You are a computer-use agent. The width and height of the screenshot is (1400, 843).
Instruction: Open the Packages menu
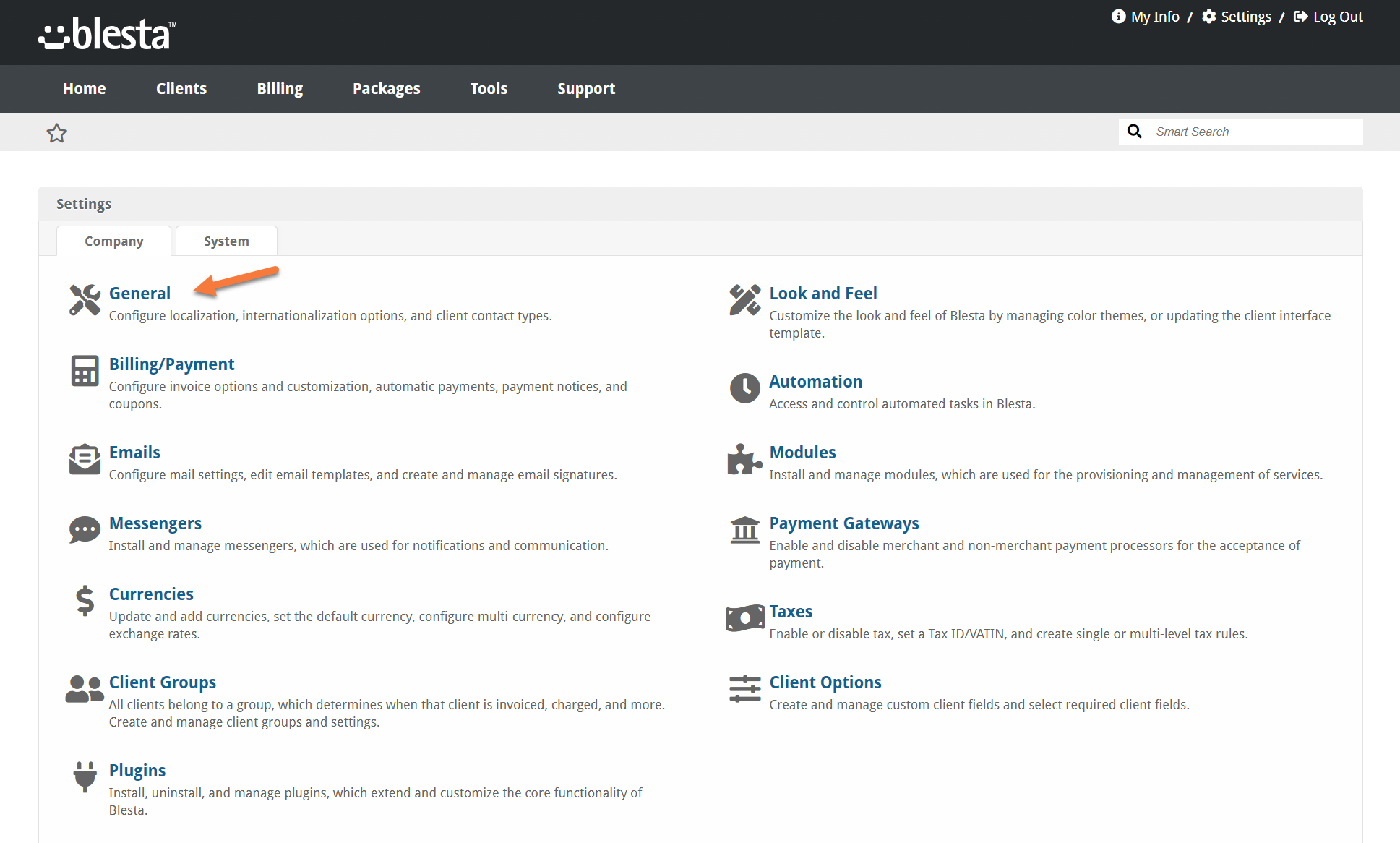[386, 89]
